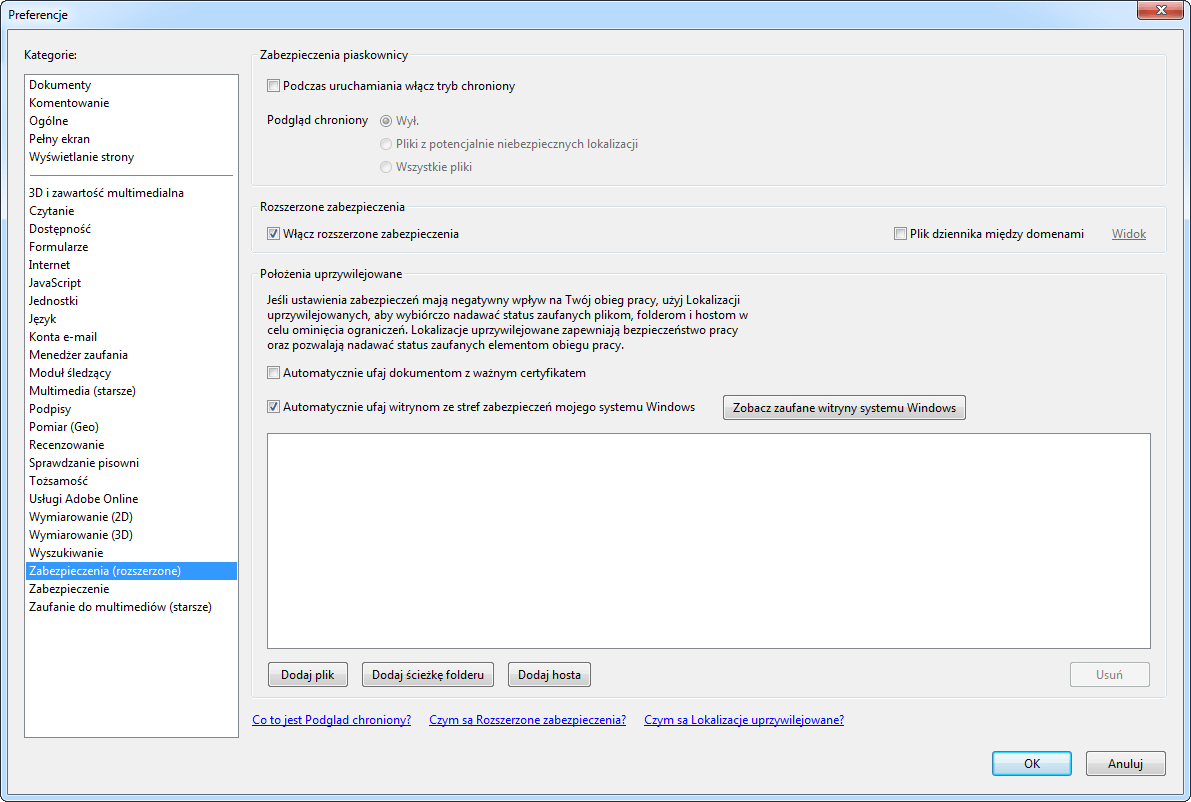Confirm preferences with OK
This screenshot has height=802, width=1191.
[1031, 763]
